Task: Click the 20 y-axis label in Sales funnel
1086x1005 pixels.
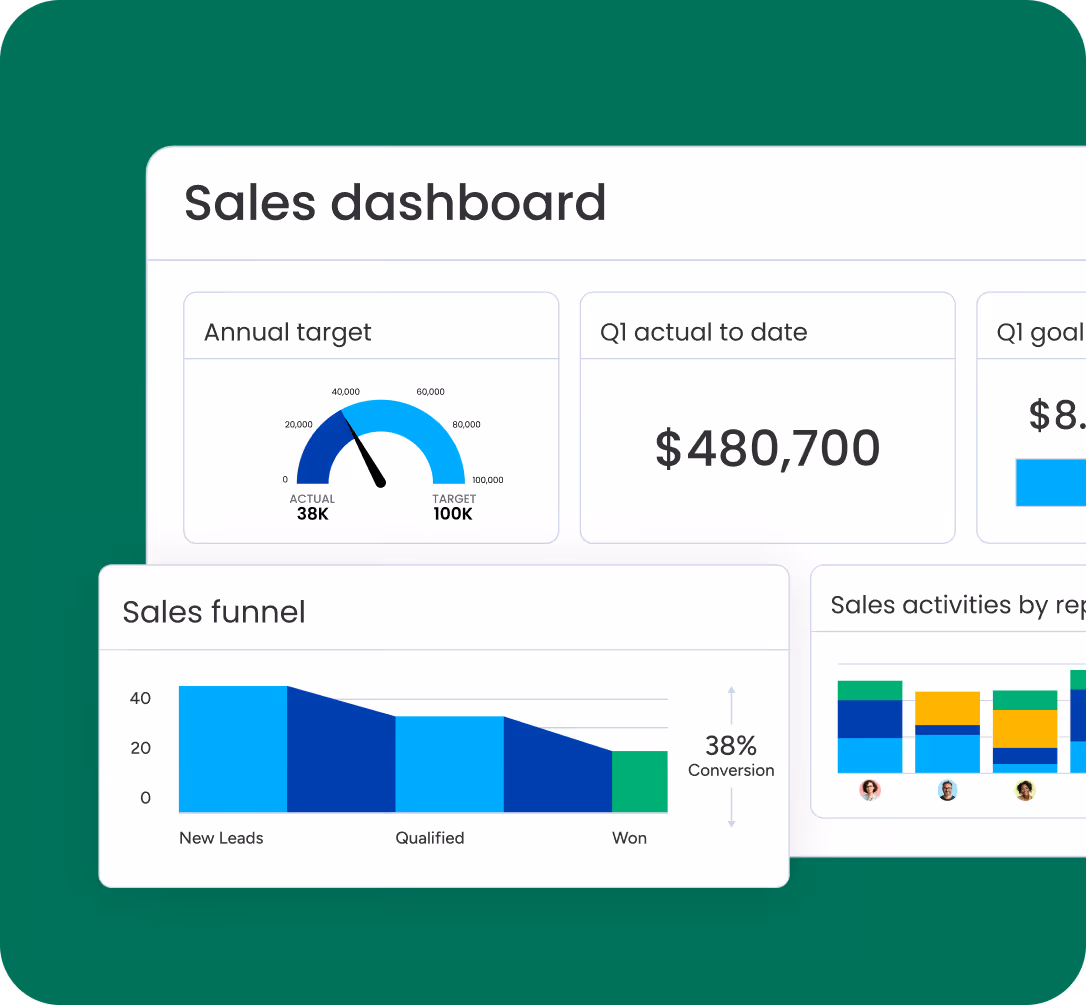Action: 141,748
